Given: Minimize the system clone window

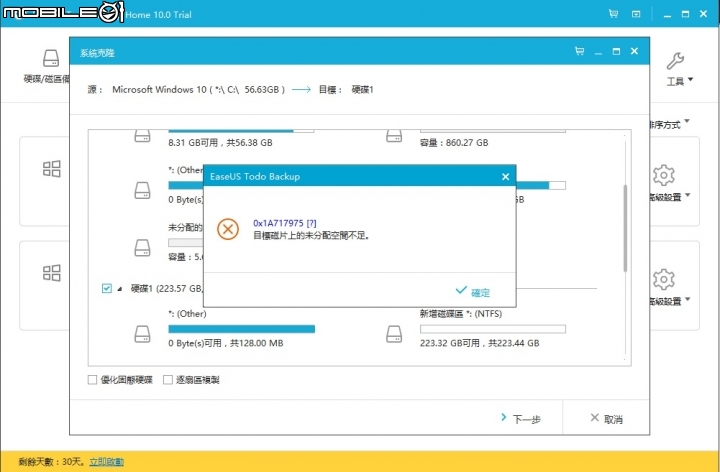Looking at the screenshot, I should coord(598,52).
